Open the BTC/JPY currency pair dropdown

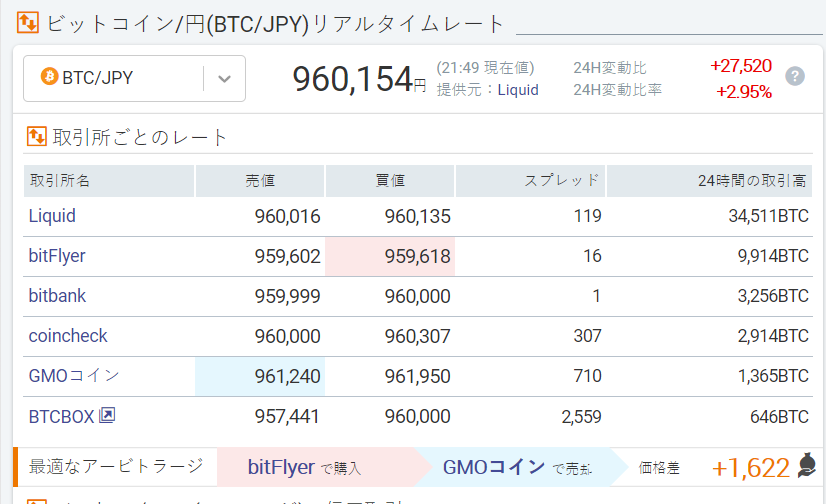(x=134, y=78)
